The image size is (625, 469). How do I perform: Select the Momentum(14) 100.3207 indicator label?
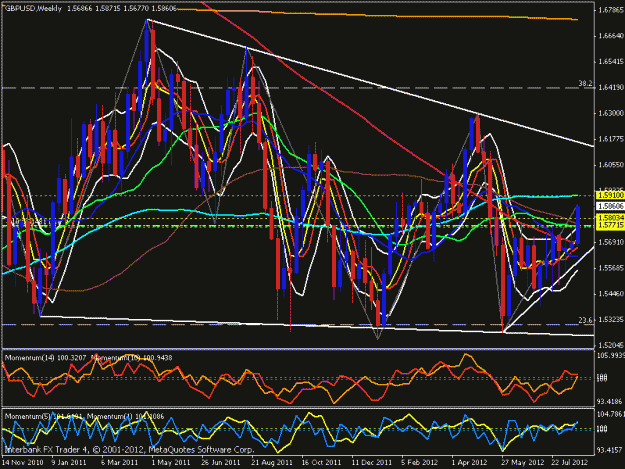[45, 358]
